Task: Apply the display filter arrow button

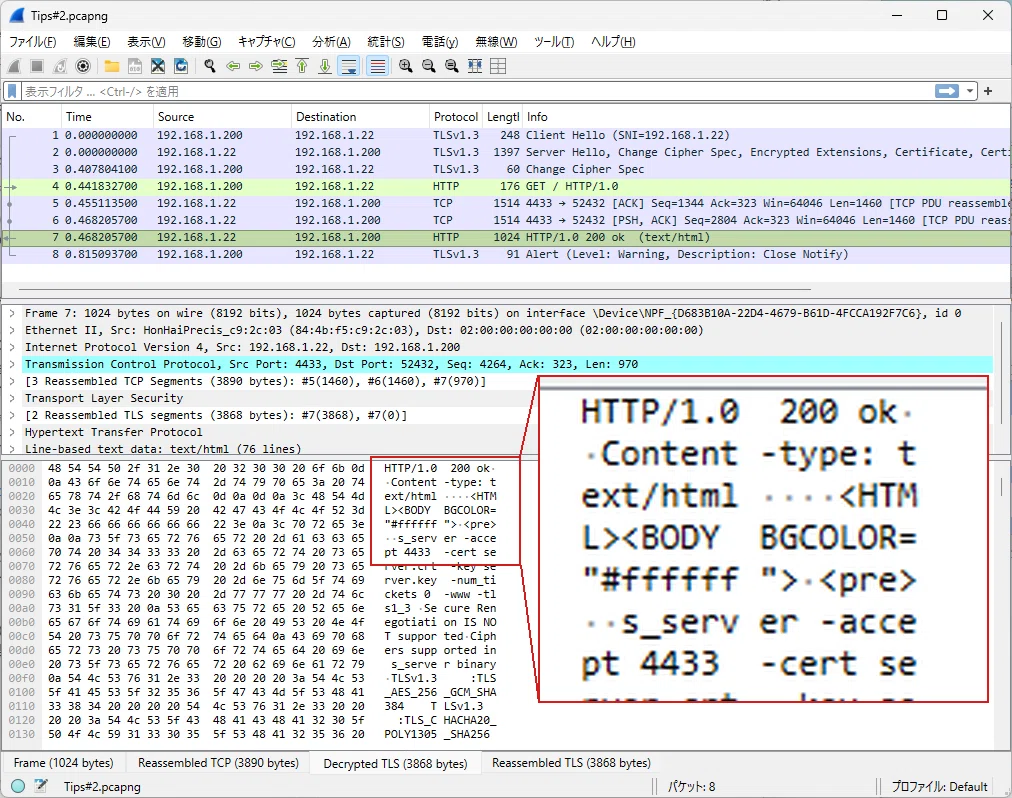Action: tap(947, 91)
